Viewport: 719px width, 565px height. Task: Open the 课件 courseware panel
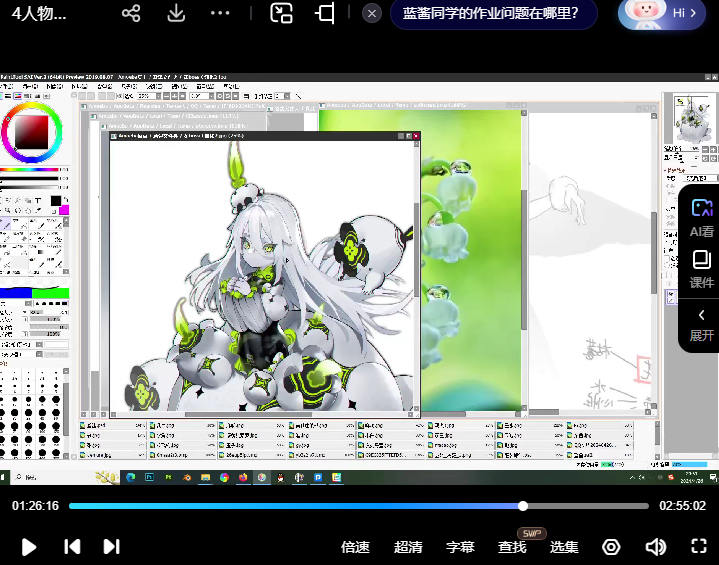coord(701,268)
